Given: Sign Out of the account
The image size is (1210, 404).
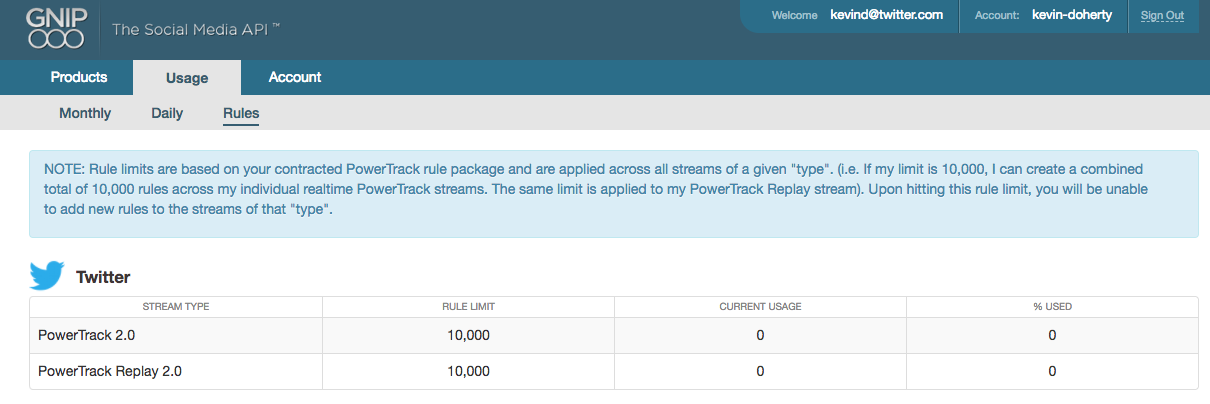Looking at the screenshot, I should click(1162, 16).
